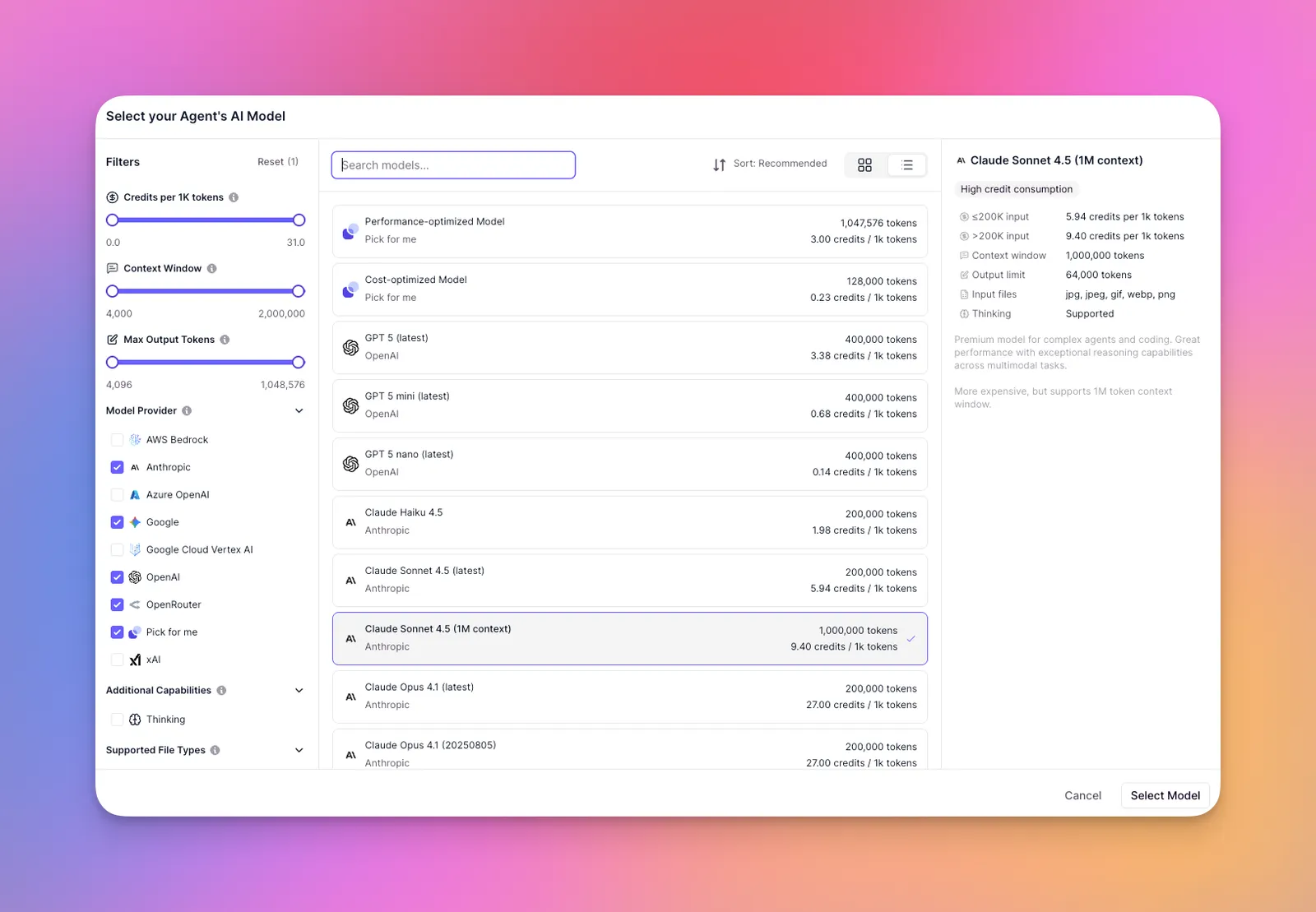Image resolution: width=1316 pixels, height=912 pixels.
Task: Click the "1,000,000 tokens" context window value in details
Action: (x=1105, y=256)
